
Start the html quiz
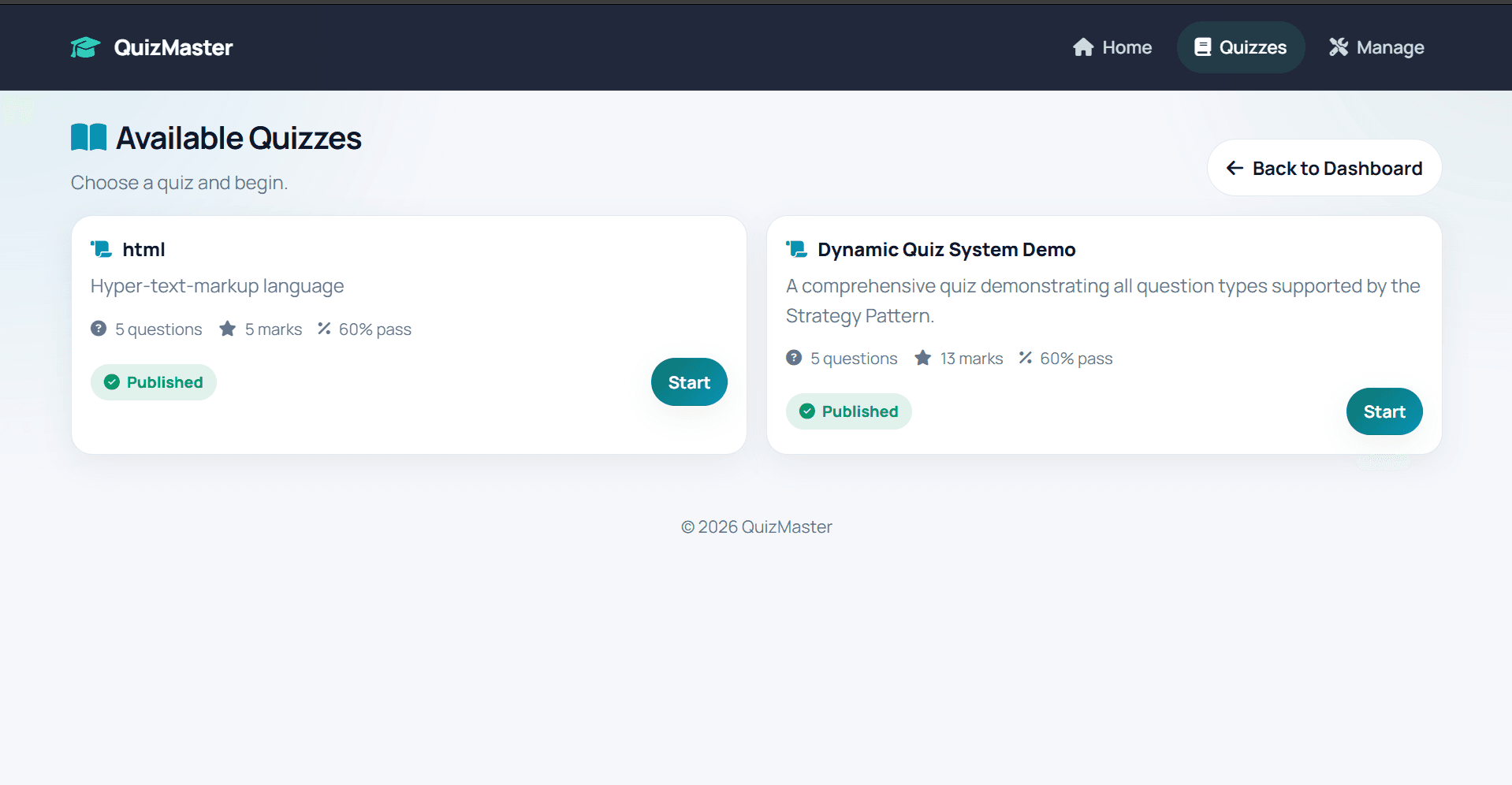pos(689,382)
